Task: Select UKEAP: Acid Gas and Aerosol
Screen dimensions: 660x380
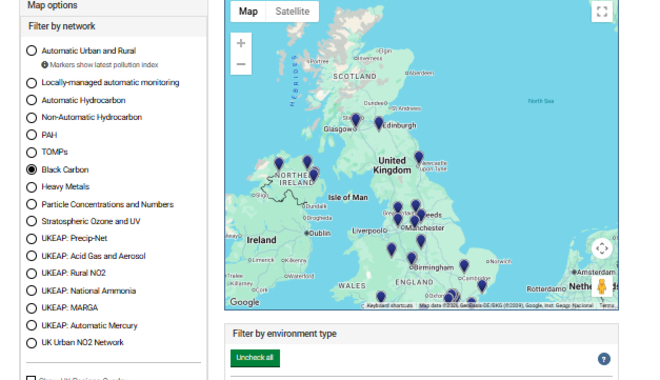Action: (32, 256)
